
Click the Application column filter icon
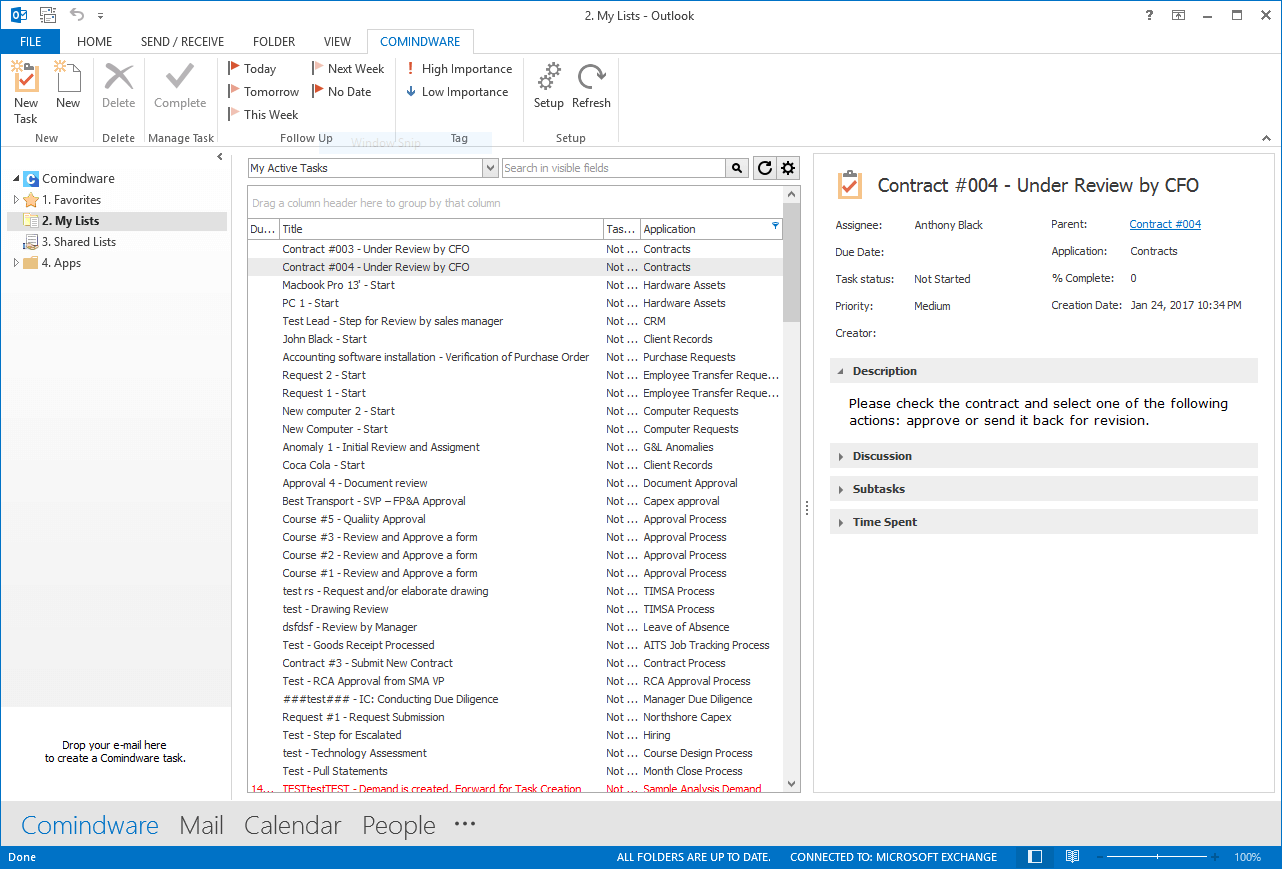click(775, 227)
